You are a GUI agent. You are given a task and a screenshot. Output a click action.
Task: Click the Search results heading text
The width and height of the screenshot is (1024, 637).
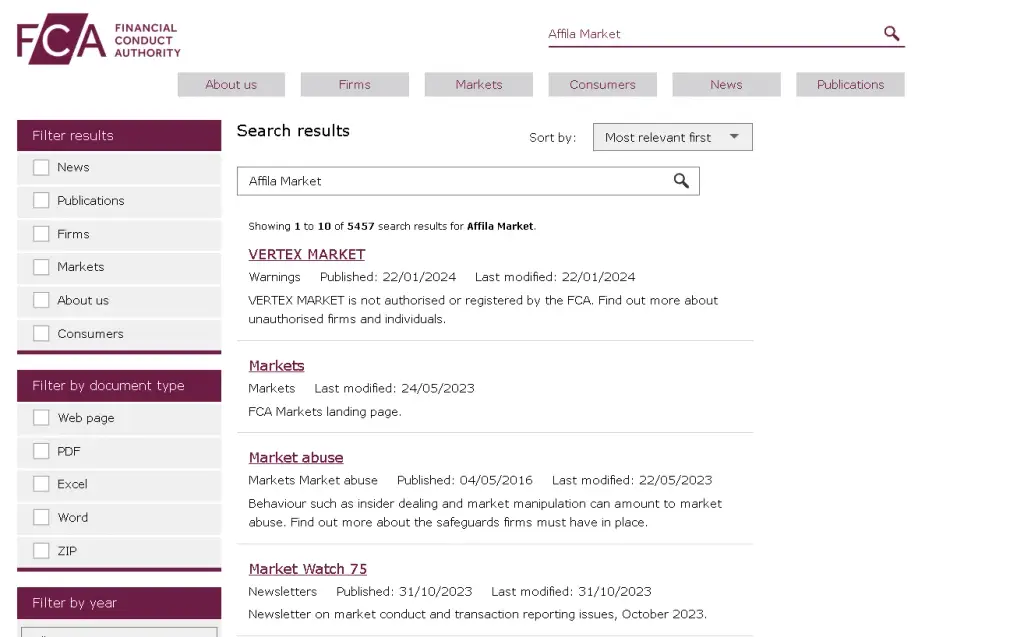(293, 131)
